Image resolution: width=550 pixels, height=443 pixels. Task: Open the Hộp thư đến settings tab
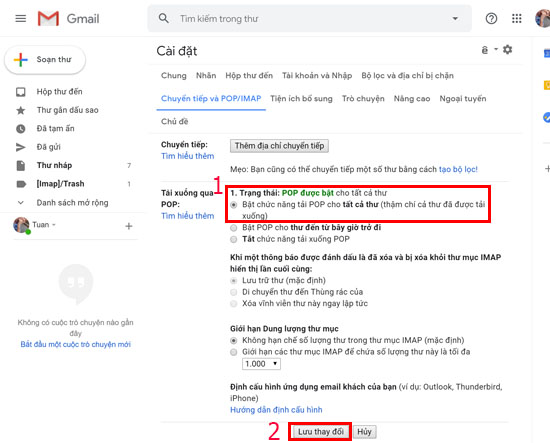tap(249, 76)
